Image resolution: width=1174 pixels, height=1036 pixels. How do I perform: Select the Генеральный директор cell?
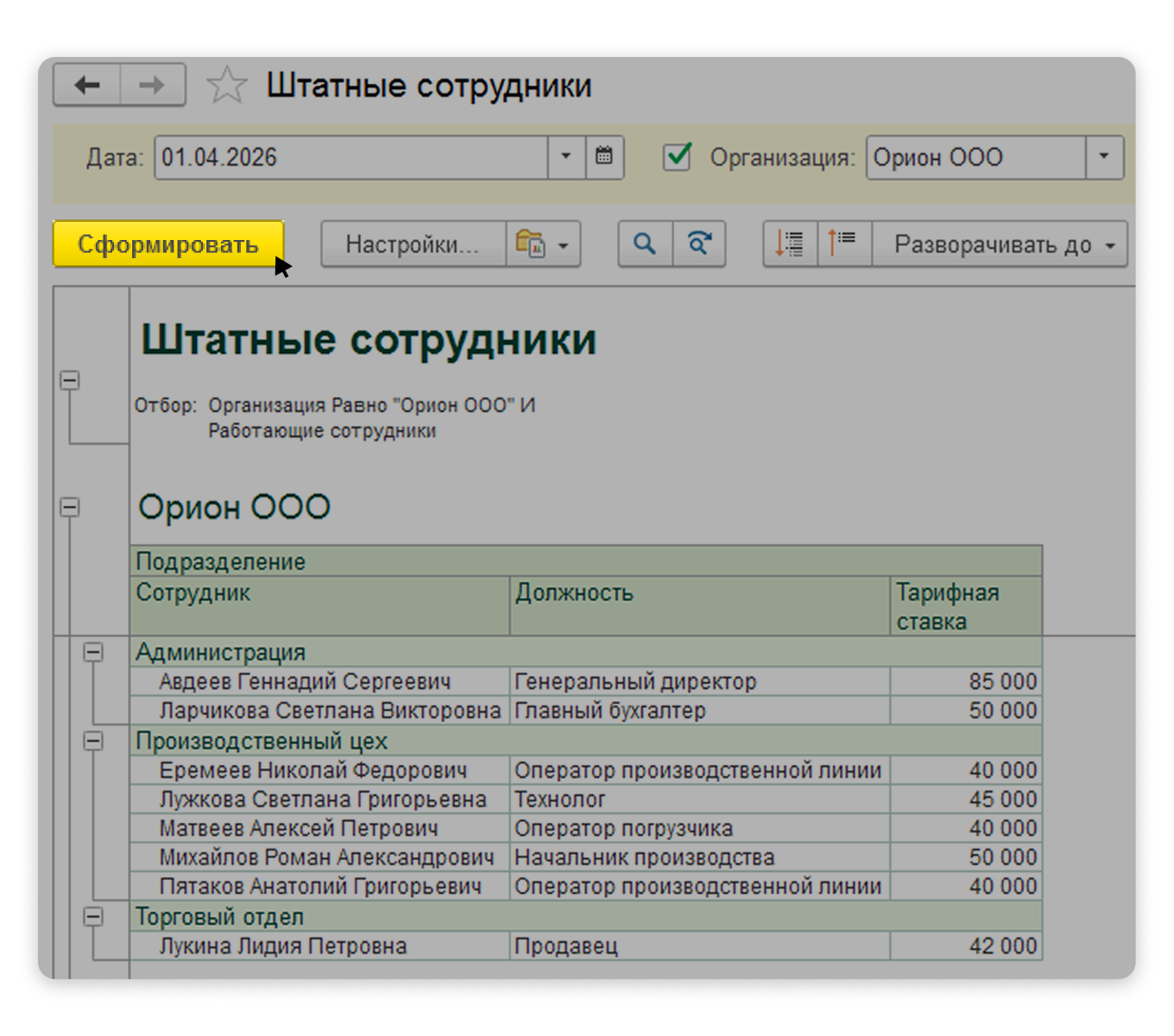tap(700, 681)
